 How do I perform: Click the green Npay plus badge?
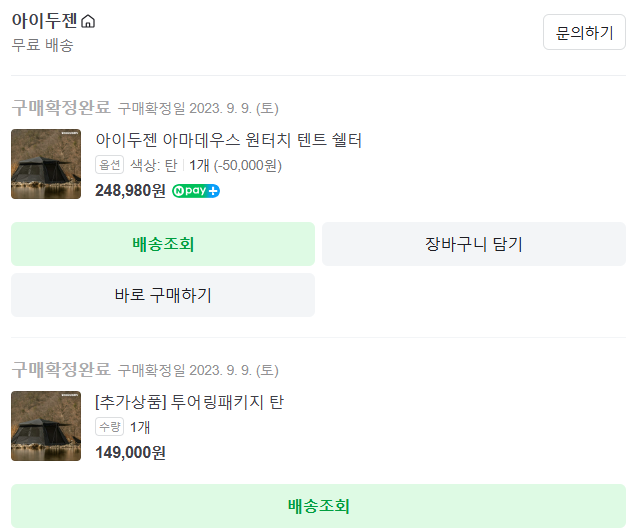tap(196, 191)
